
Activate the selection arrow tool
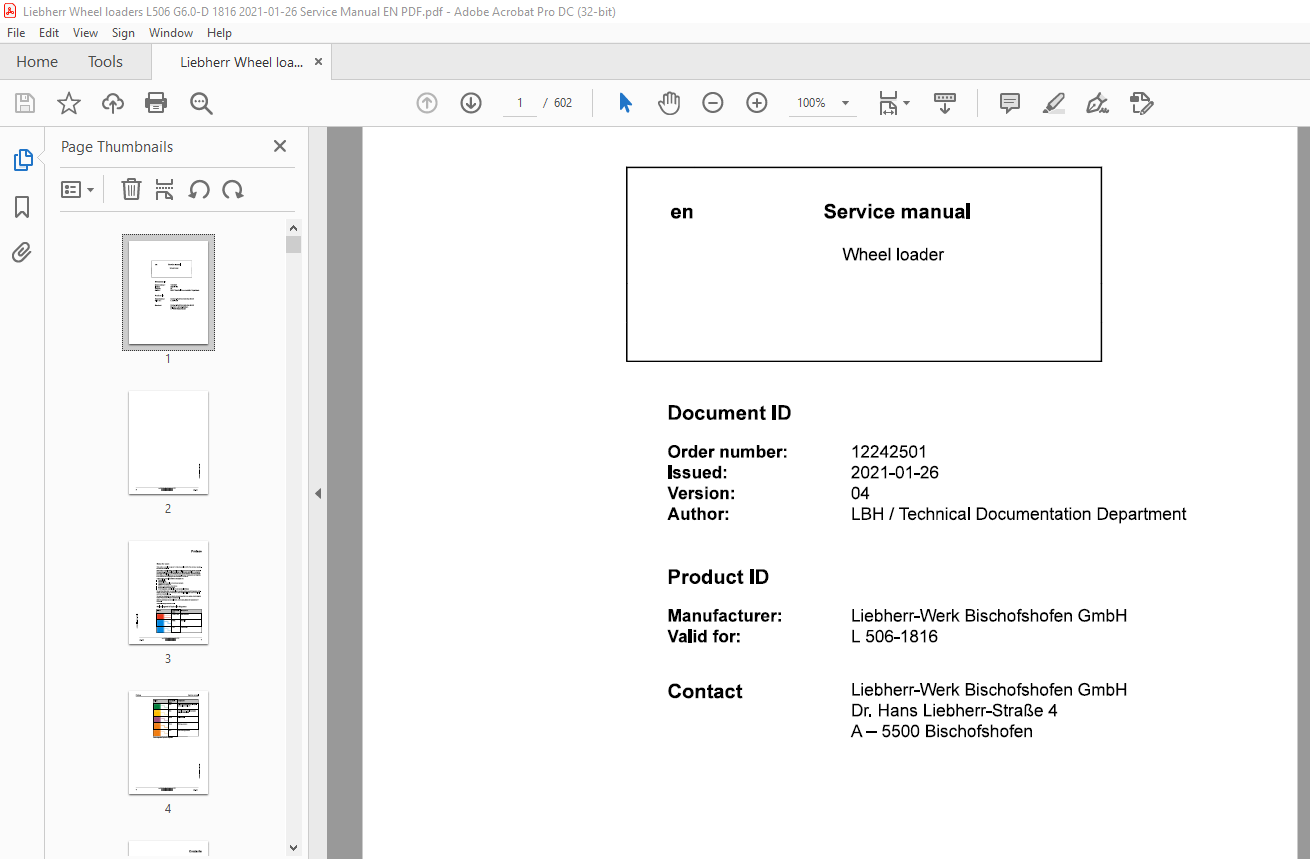[625, 103]
